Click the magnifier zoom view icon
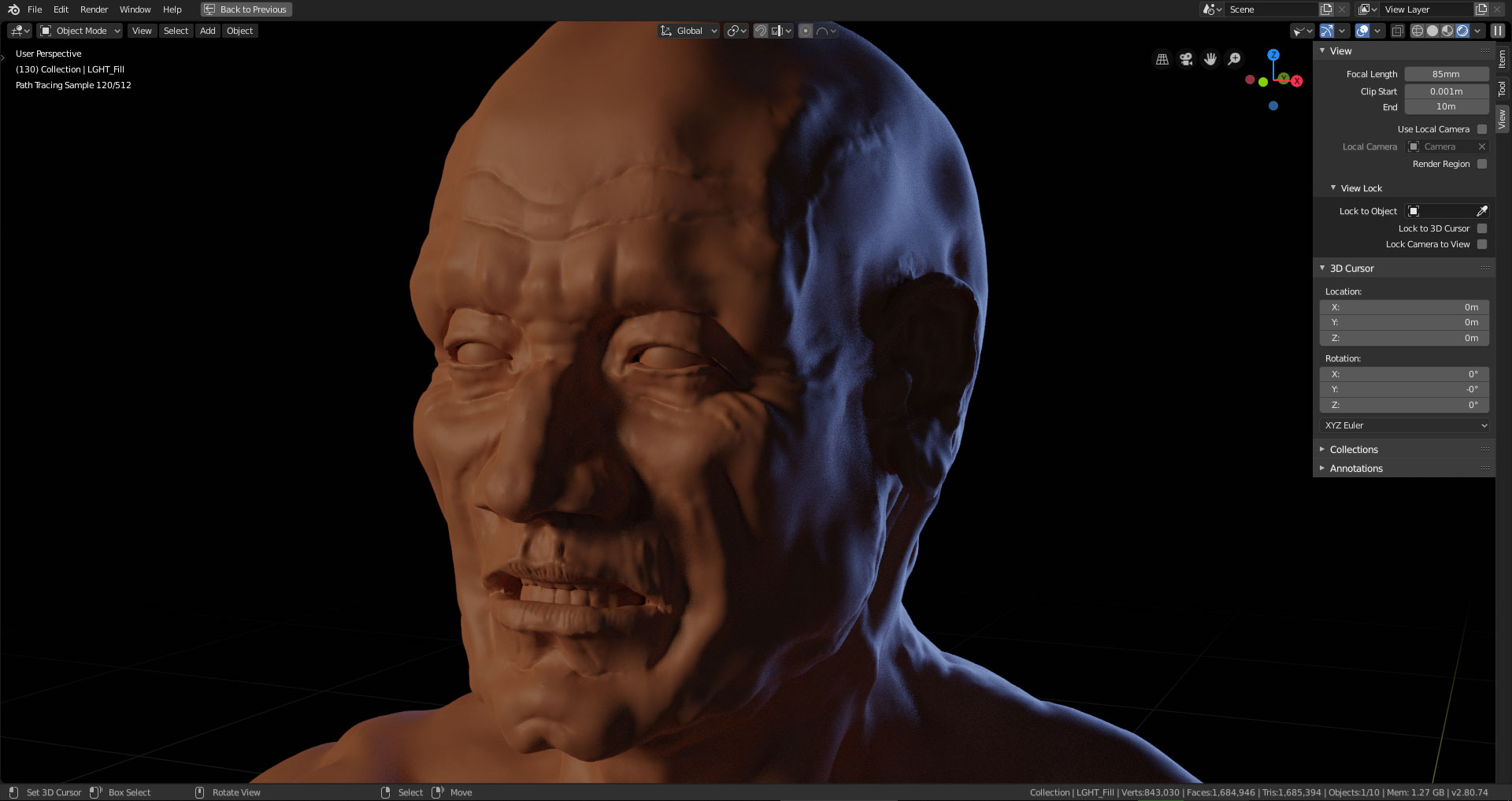The height and width of the screenshot is (801, 1512). point(1235,59)
